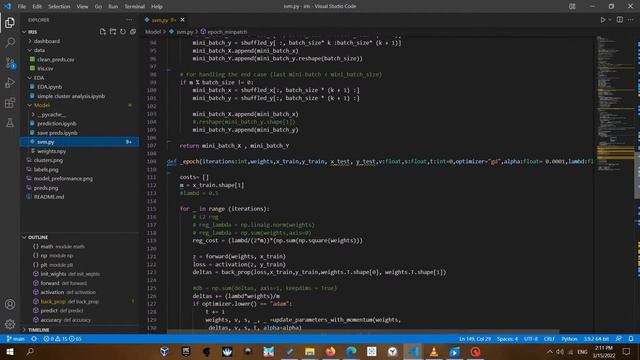Open the Extensions view
This screenshot has height=360, width=640.
pos(10,102)
